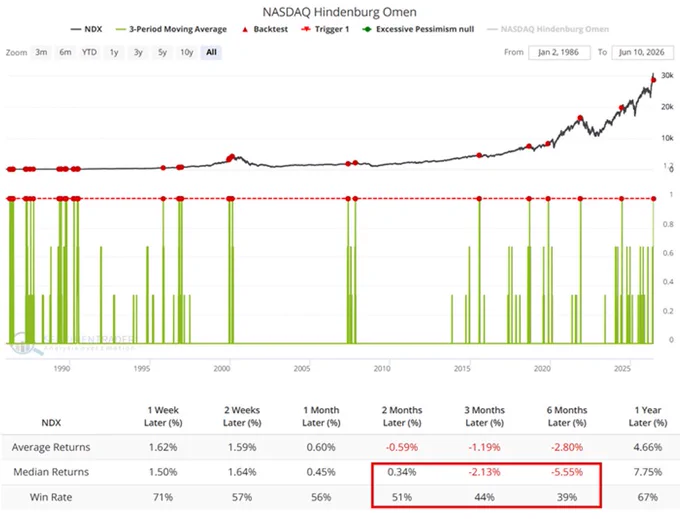This screenshot has width=680, height=519.
Task: Click the 1 Week Later (%) column header
Action: [x=163, y=416]
